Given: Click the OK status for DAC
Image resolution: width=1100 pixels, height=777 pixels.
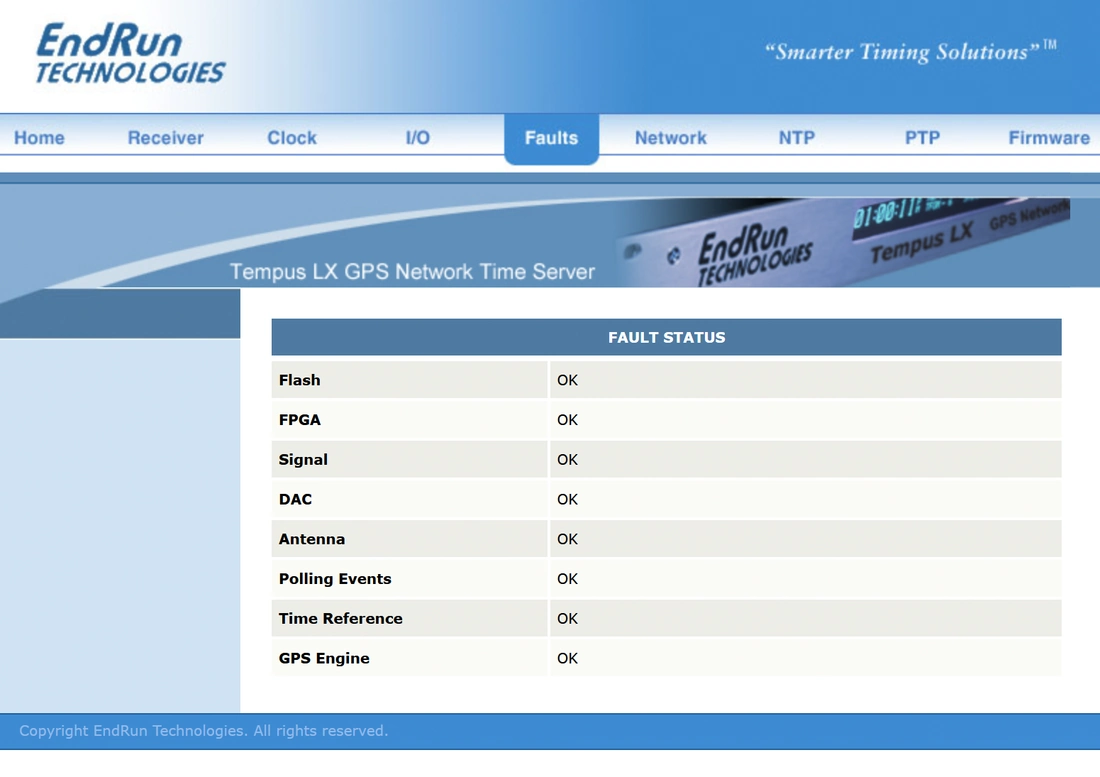Looking at the screenshot, I should click(x=568, y=499).
